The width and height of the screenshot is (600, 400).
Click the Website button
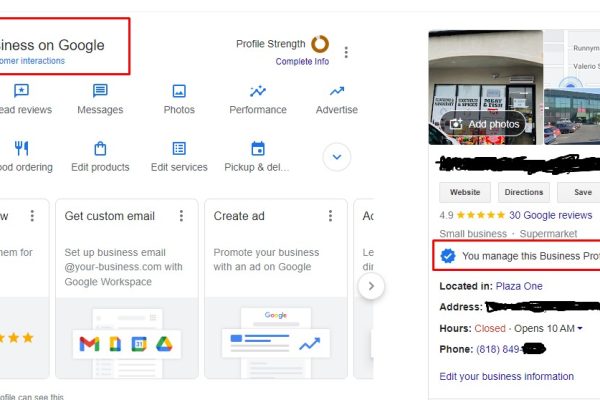coord(465,192)
